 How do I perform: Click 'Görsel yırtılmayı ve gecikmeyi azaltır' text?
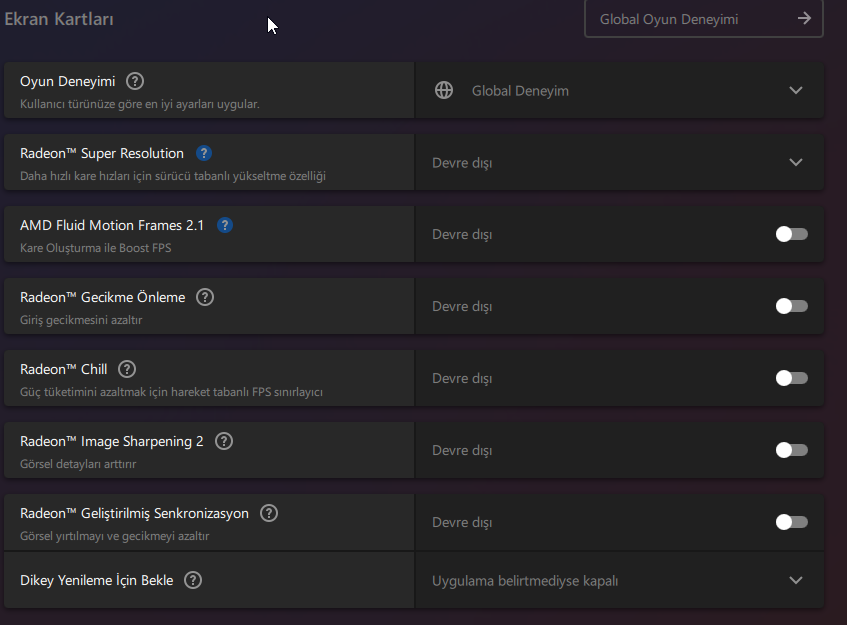(x=115, y=536)
